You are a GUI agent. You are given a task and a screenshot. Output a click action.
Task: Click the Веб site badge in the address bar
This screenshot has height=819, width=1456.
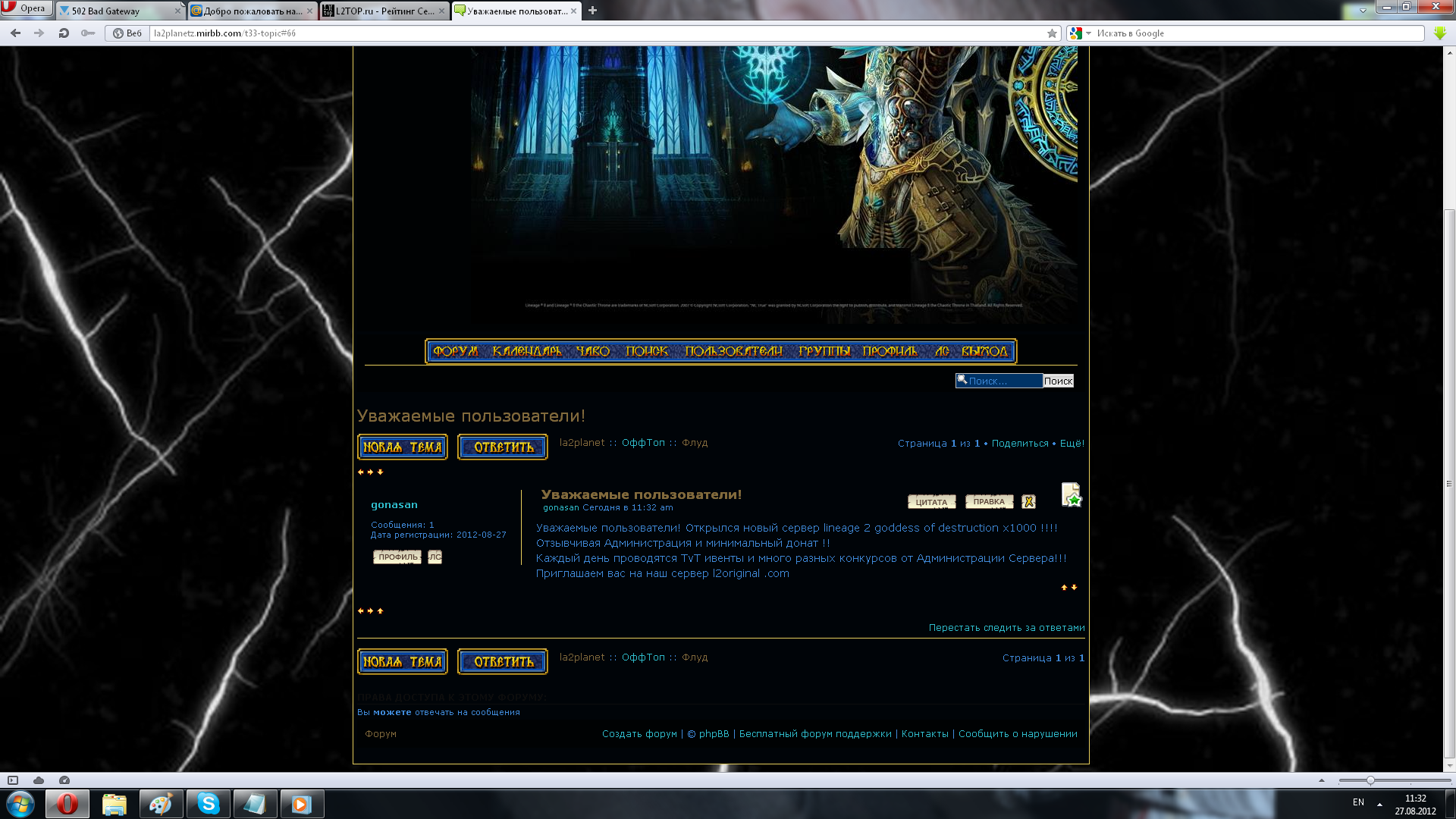click(x=127, y=33)
